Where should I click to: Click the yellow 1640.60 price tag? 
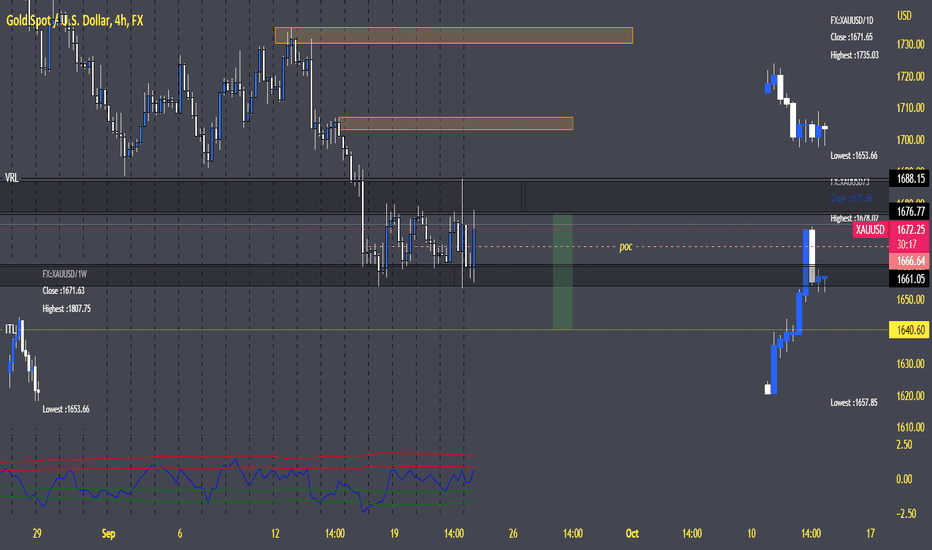pos(909,330)
